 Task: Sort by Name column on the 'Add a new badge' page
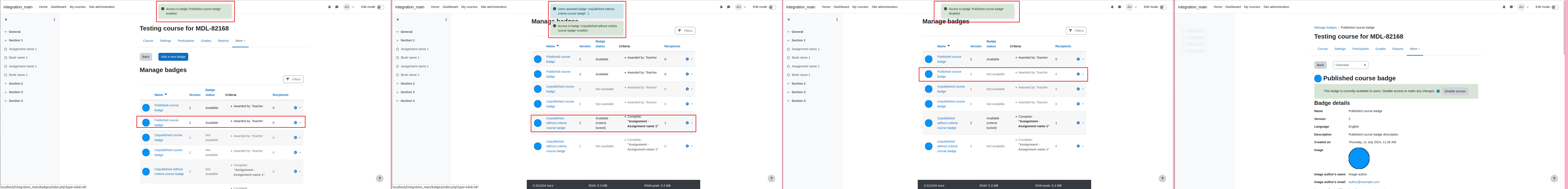pos(159,94)
